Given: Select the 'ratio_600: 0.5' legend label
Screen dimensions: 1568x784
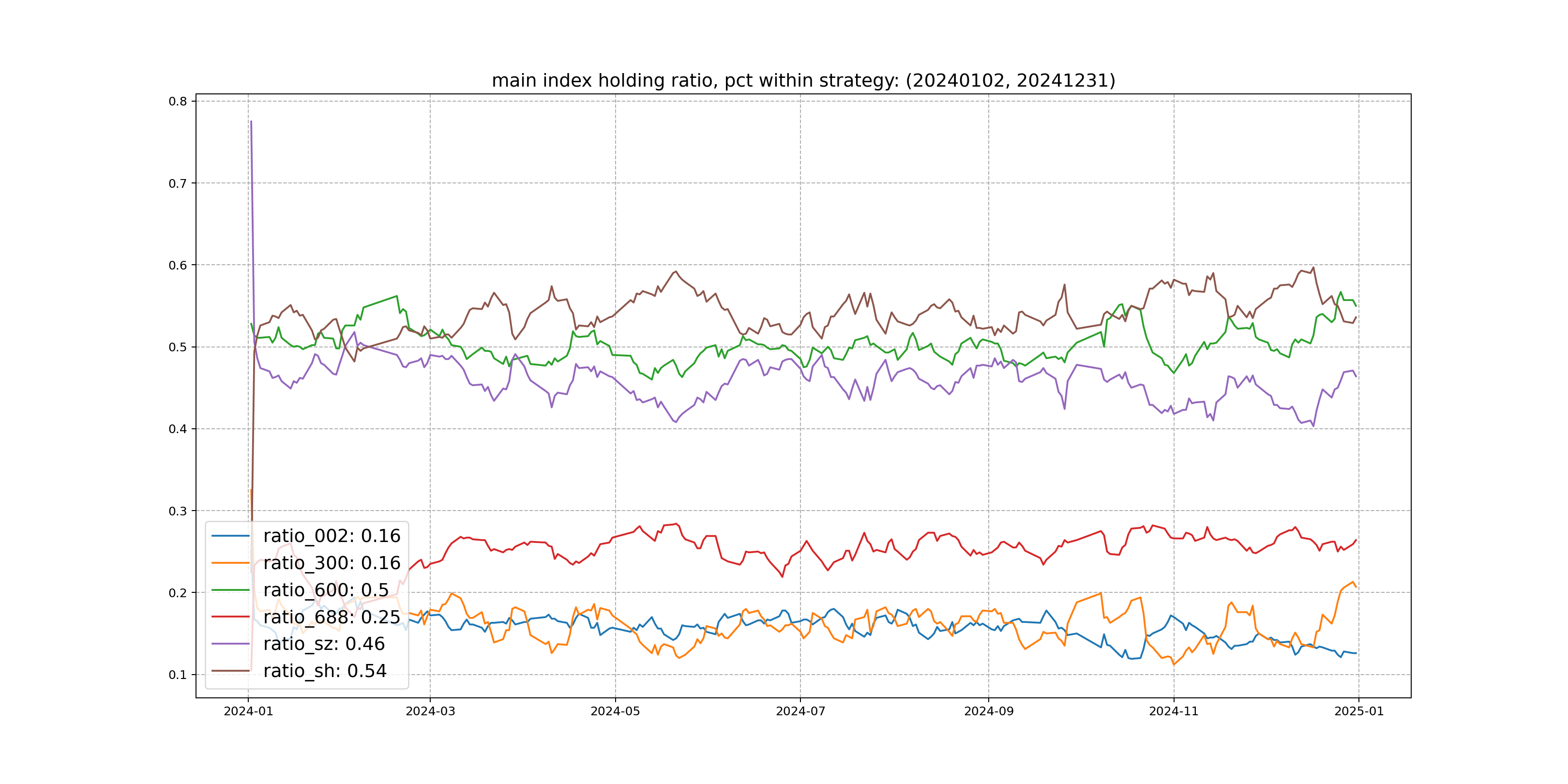Looking at the screenshot, I should (326, 590).
